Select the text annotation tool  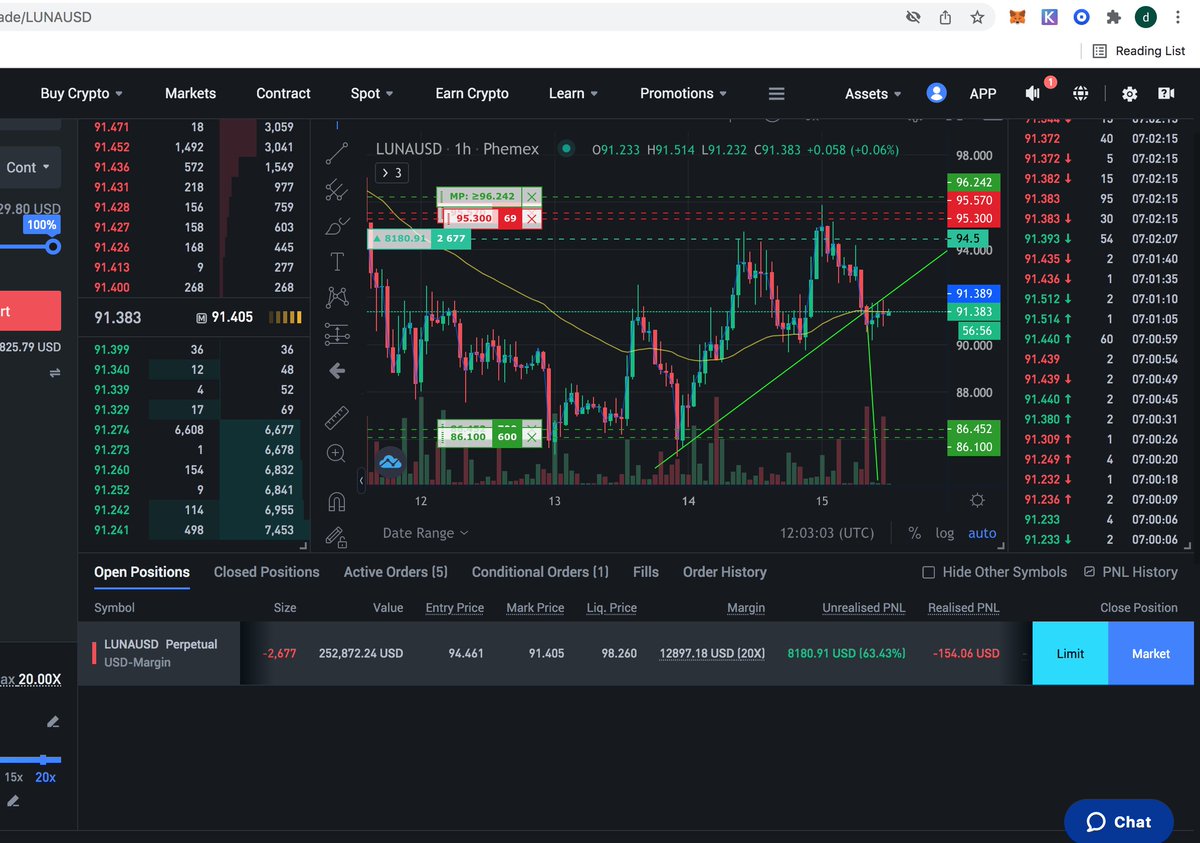coord(337,262)
